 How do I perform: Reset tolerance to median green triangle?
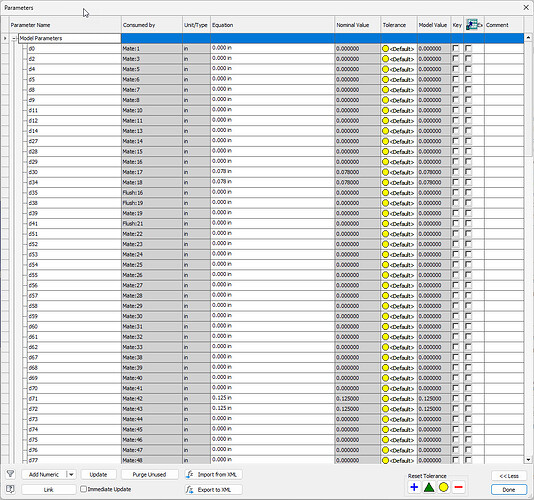(429, 487)
